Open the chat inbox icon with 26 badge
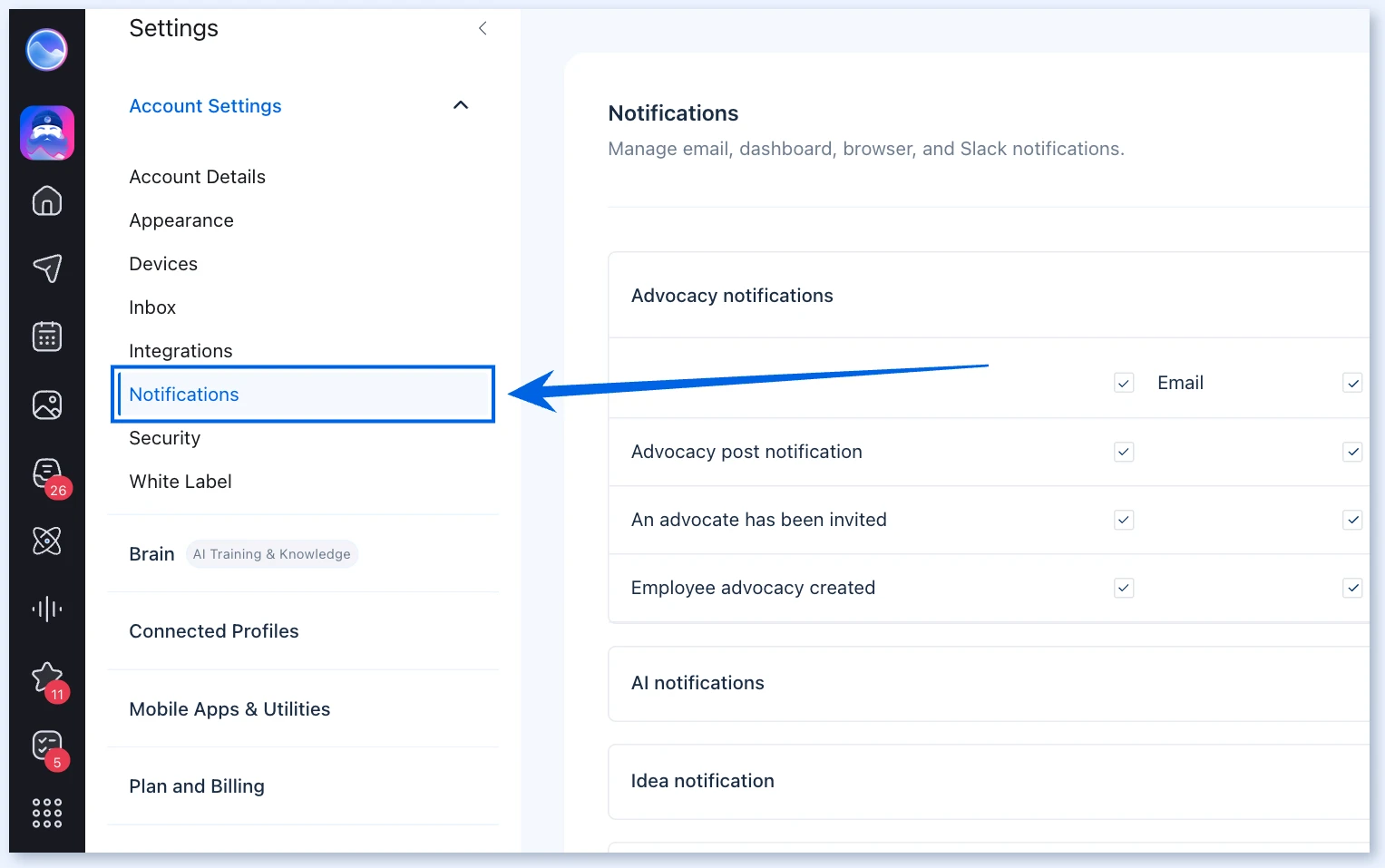Screen dimensions: 1385x868 tap(49, 474)
